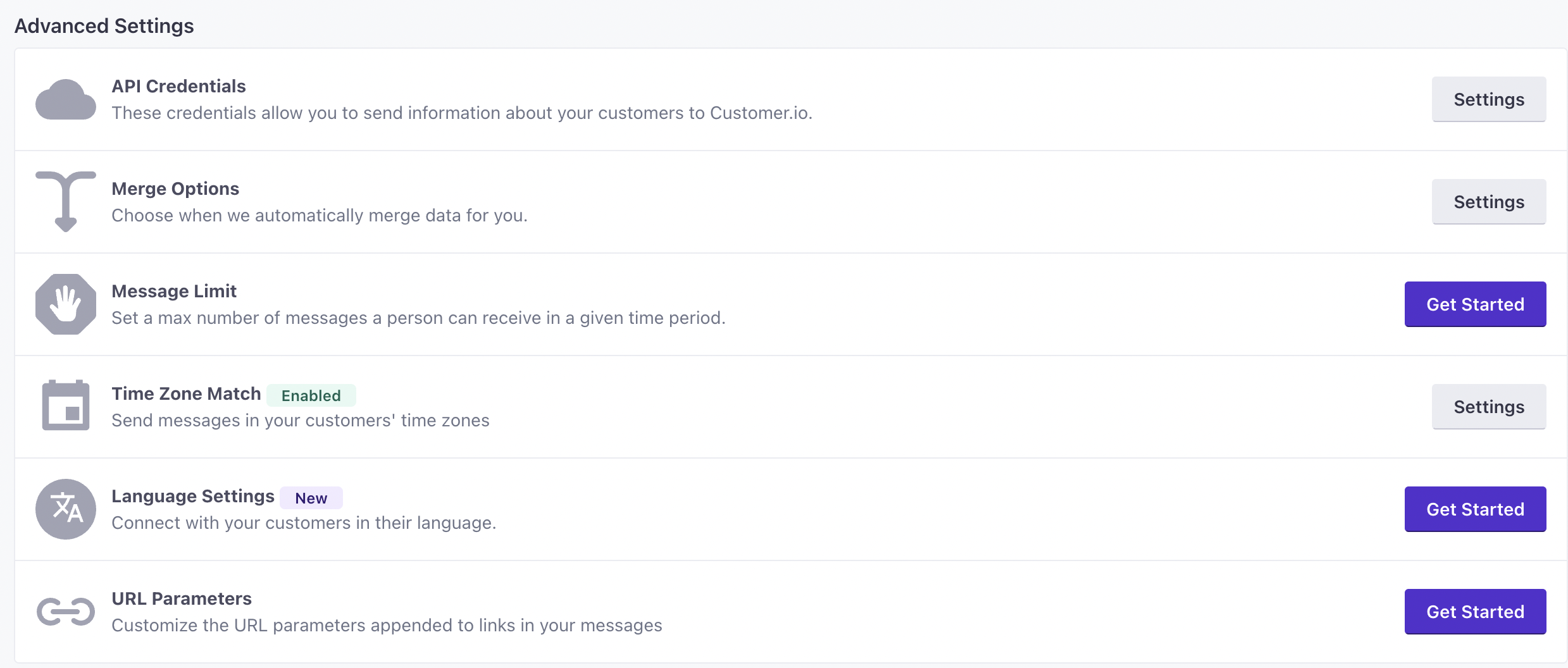
Task: Click the Message Limit stop-hand icon
Action: tap(66, 304)
